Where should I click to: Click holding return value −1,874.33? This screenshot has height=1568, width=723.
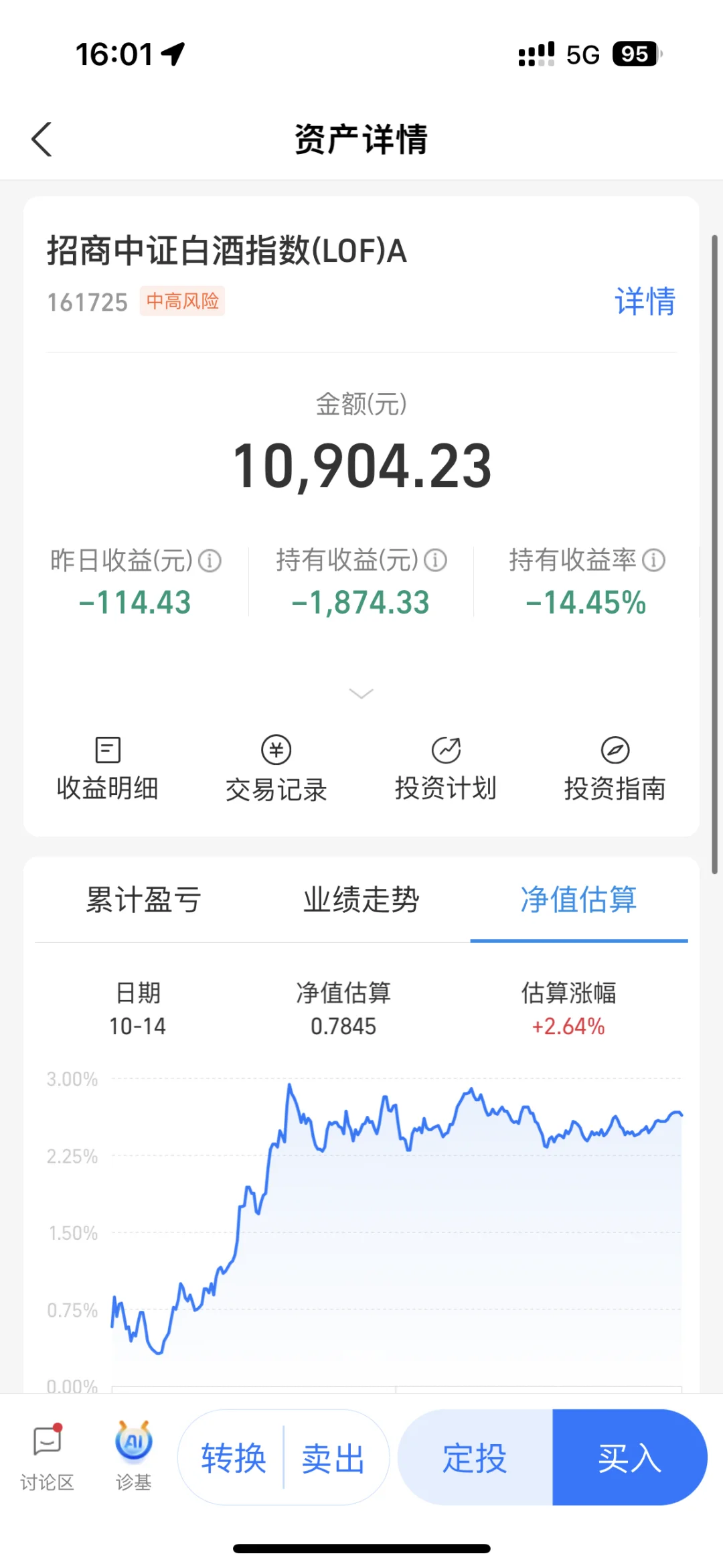361,602
